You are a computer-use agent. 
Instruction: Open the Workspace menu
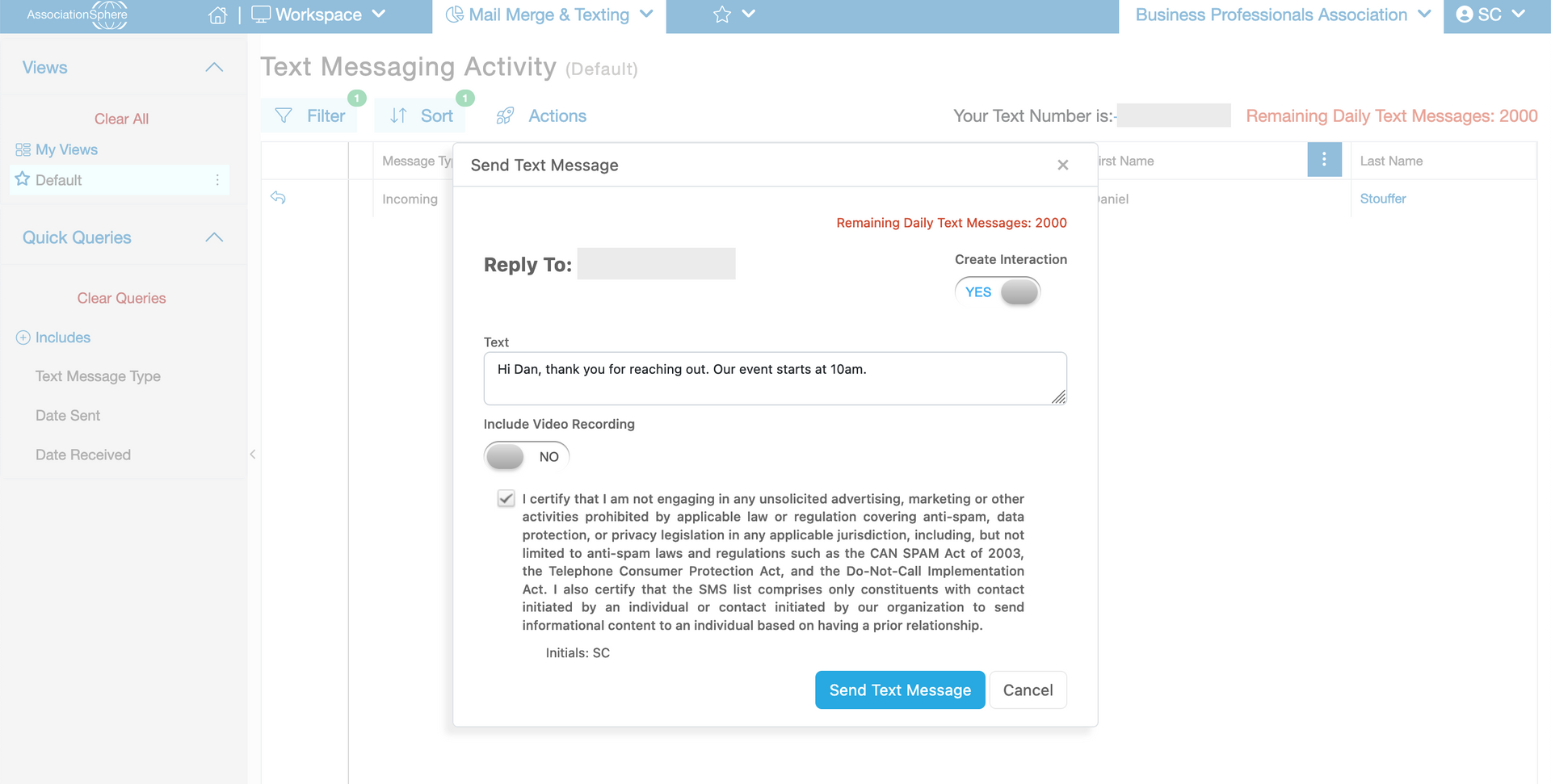click(318, 15)
